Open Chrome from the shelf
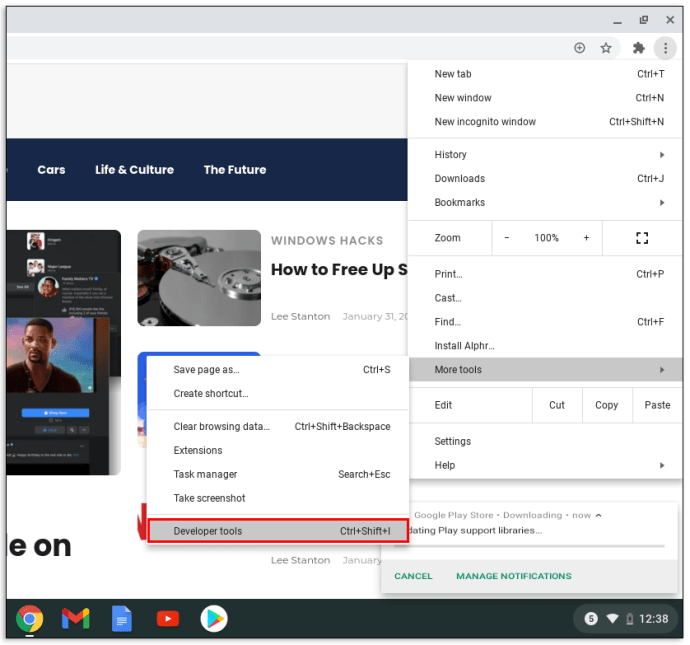Viewport: 690px width, 645px height. (30, 619)
